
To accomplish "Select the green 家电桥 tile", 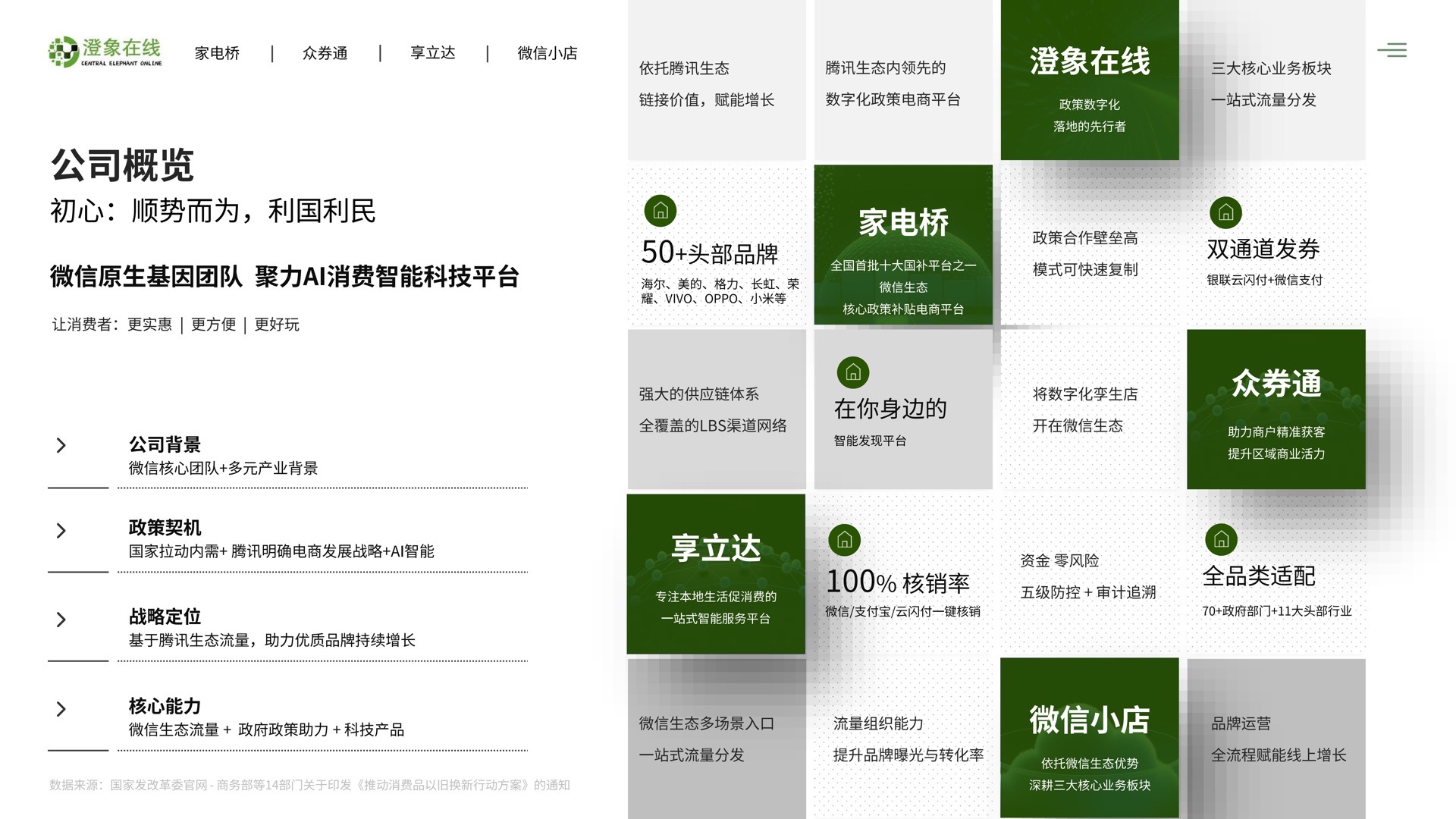I will click(x=903, y=245).
